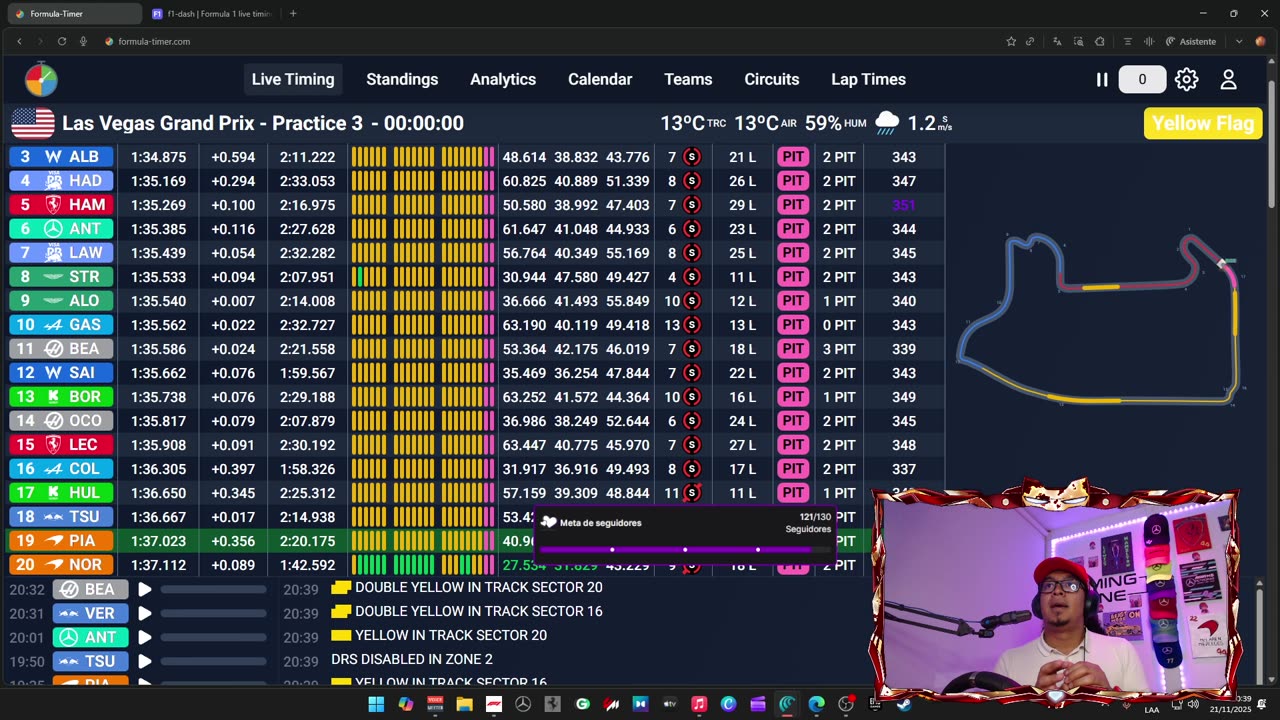Open the user account profile icon
The width and height of the screenshot is (1280, 720).
(x=1229, y=80)
